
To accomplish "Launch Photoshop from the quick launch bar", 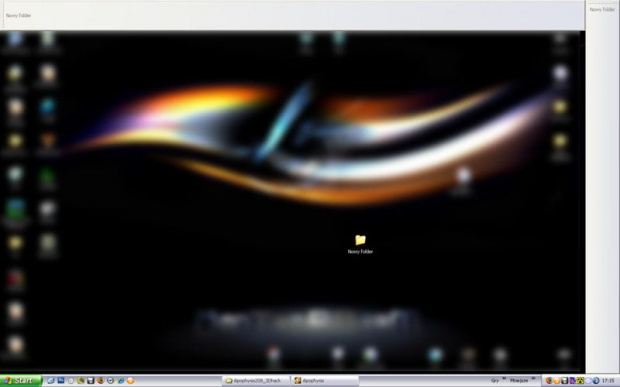I will [61, 380].
